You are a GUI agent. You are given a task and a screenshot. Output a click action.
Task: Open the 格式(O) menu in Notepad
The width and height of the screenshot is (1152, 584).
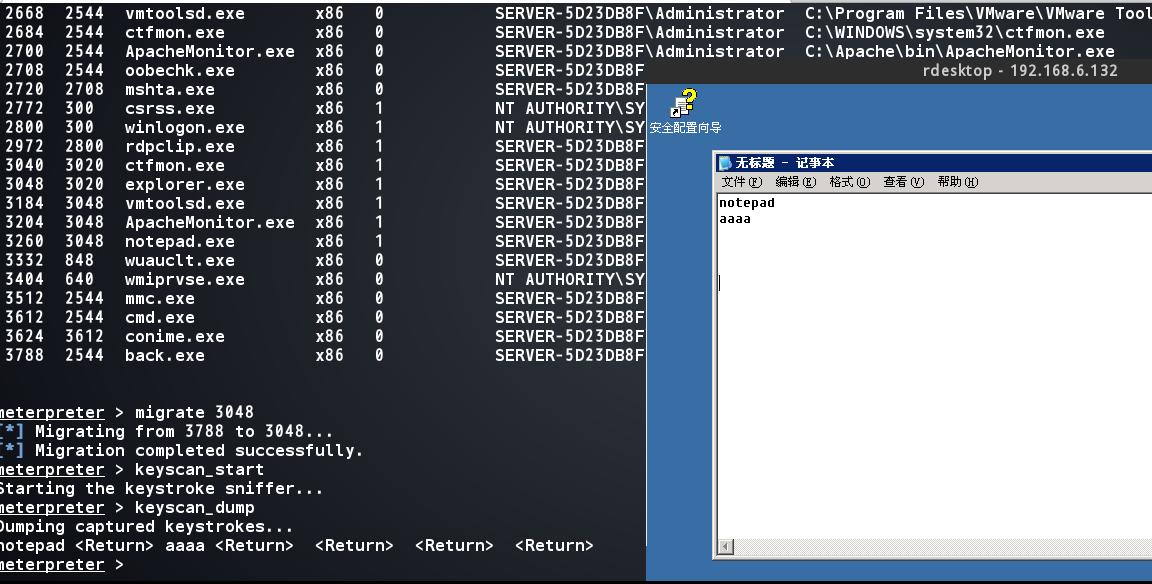849,181
